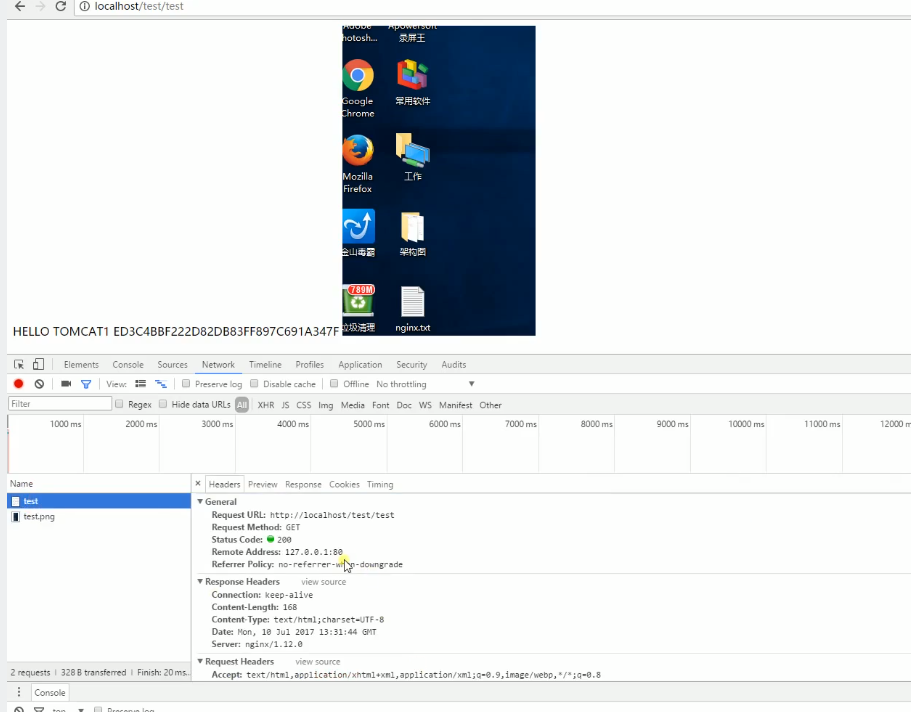Click the 常用软件 icon in image
This screenshot has height=712, width=911.
point(413,76)
